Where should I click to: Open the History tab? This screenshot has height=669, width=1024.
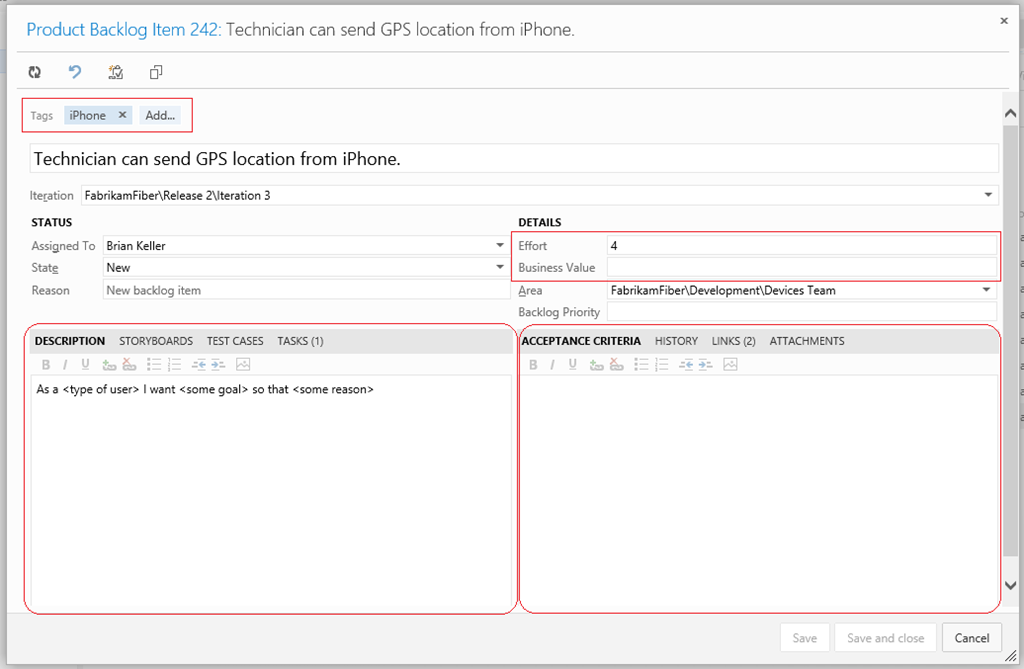676,341
